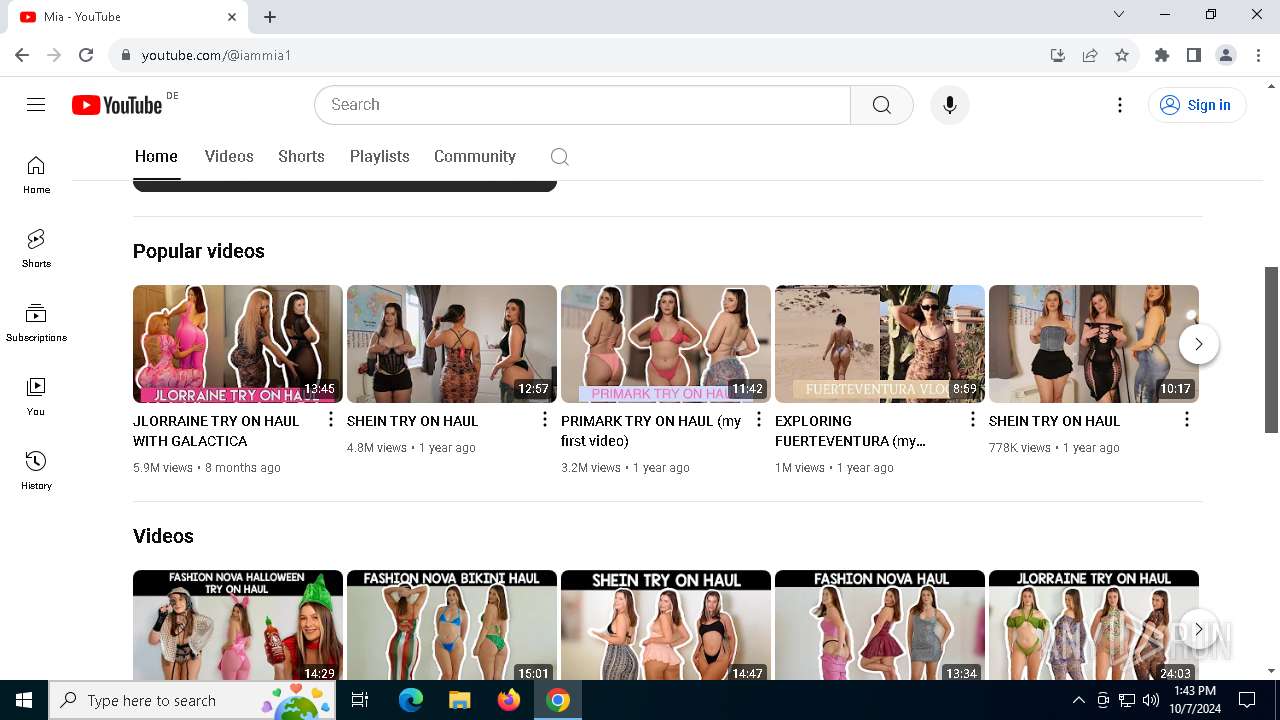Open YouTube settings three-dot menu

pos(1120,105)
